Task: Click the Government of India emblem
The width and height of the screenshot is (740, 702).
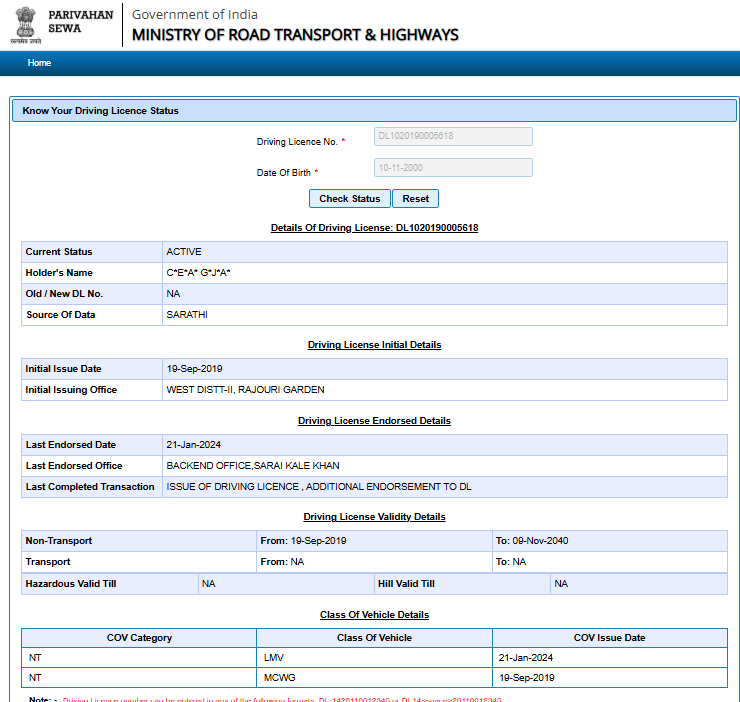Action: (x=27, y=25)
